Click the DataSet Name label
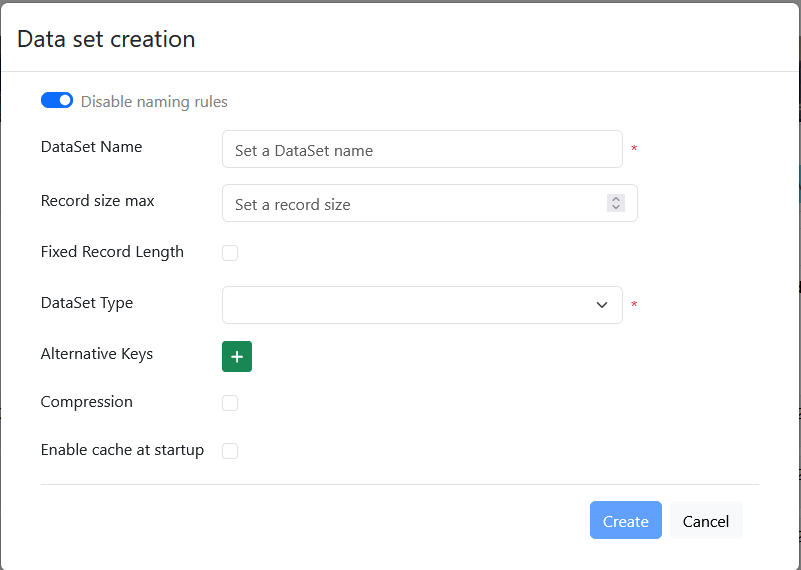 click(91, 147)
